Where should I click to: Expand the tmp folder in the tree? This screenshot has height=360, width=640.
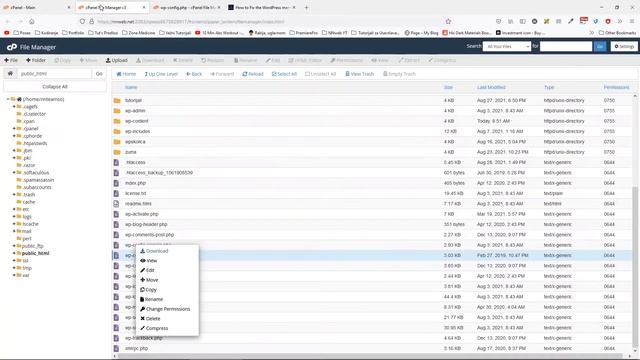tap(14, 268)
